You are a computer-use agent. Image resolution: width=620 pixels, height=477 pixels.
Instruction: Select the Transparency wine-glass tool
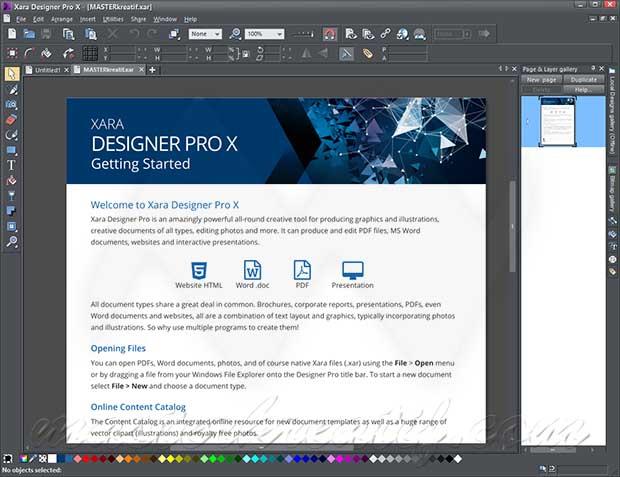click(11, 196)
